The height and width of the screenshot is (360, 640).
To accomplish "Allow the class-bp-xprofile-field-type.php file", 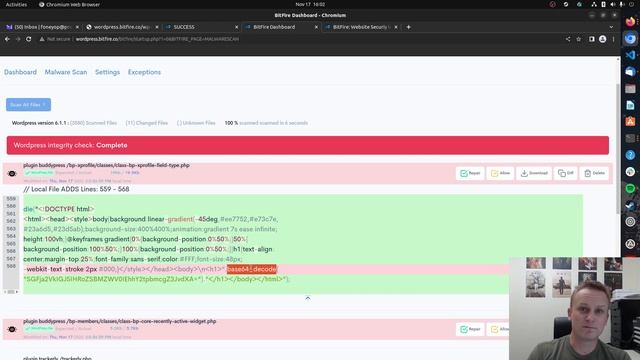I will 500,173.
